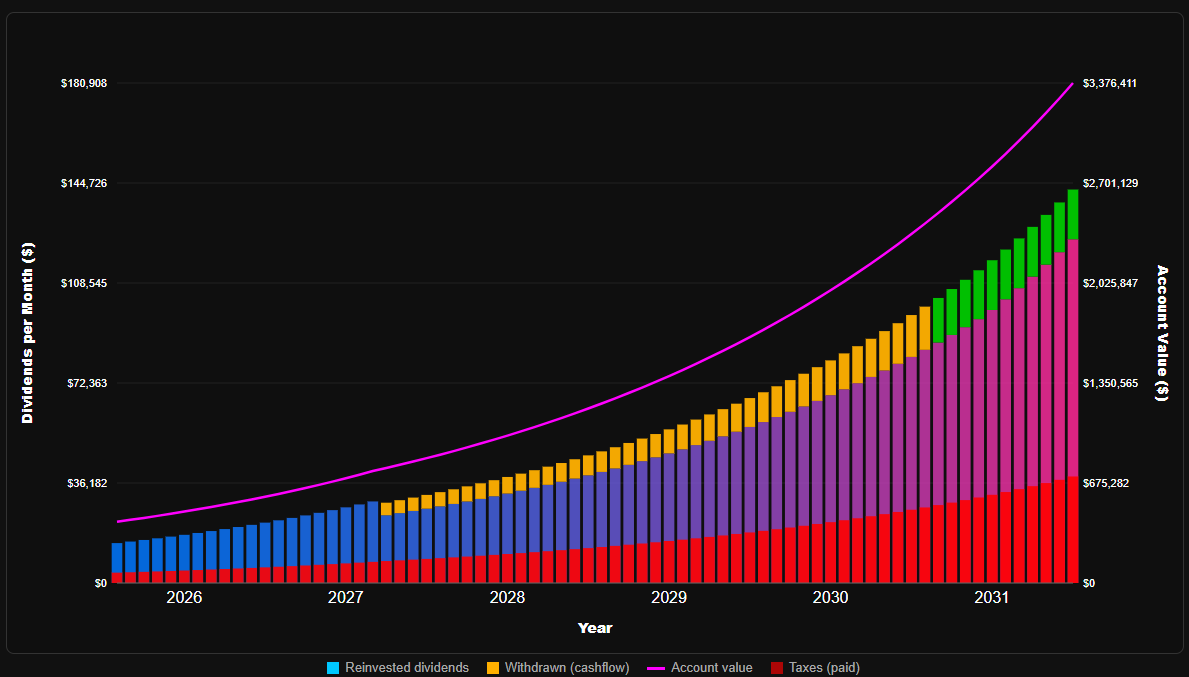Click the $180,908 left axis tick label

click(84, 83)
